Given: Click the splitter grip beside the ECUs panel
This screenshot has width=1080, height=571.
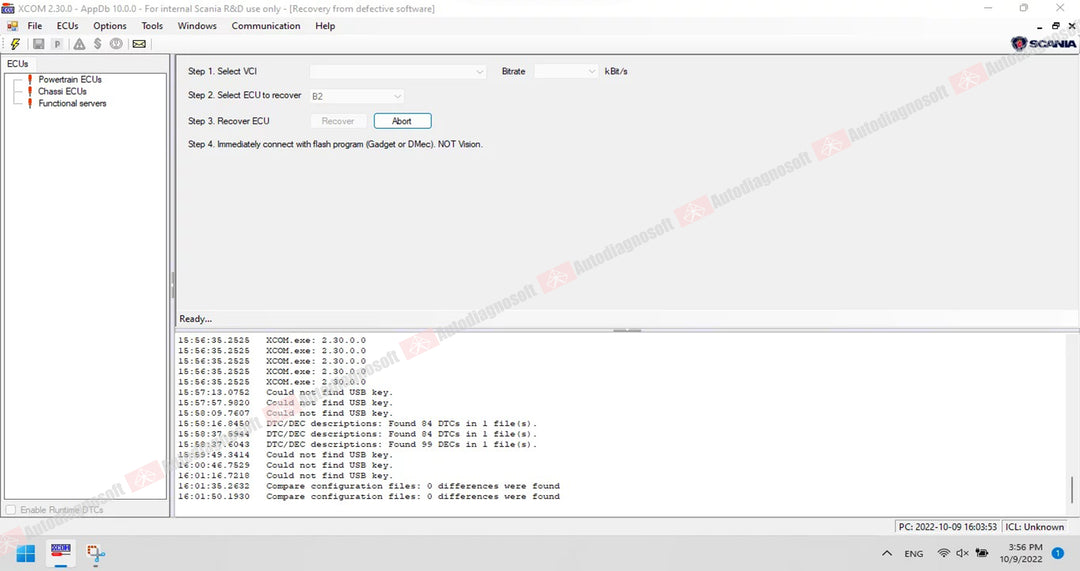Looking at the screenshot, I should (x=172, y=284).
